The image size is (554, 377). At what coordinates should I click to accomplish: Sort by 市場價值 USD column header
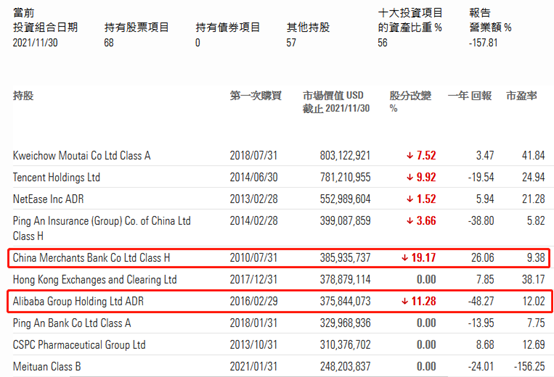[336, 102]
